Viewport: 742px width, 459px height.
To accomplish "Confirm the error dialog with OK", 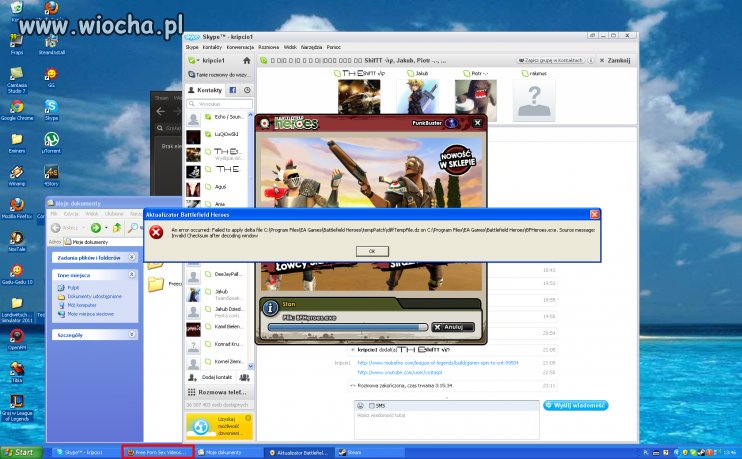I will (x=372, y=251).
